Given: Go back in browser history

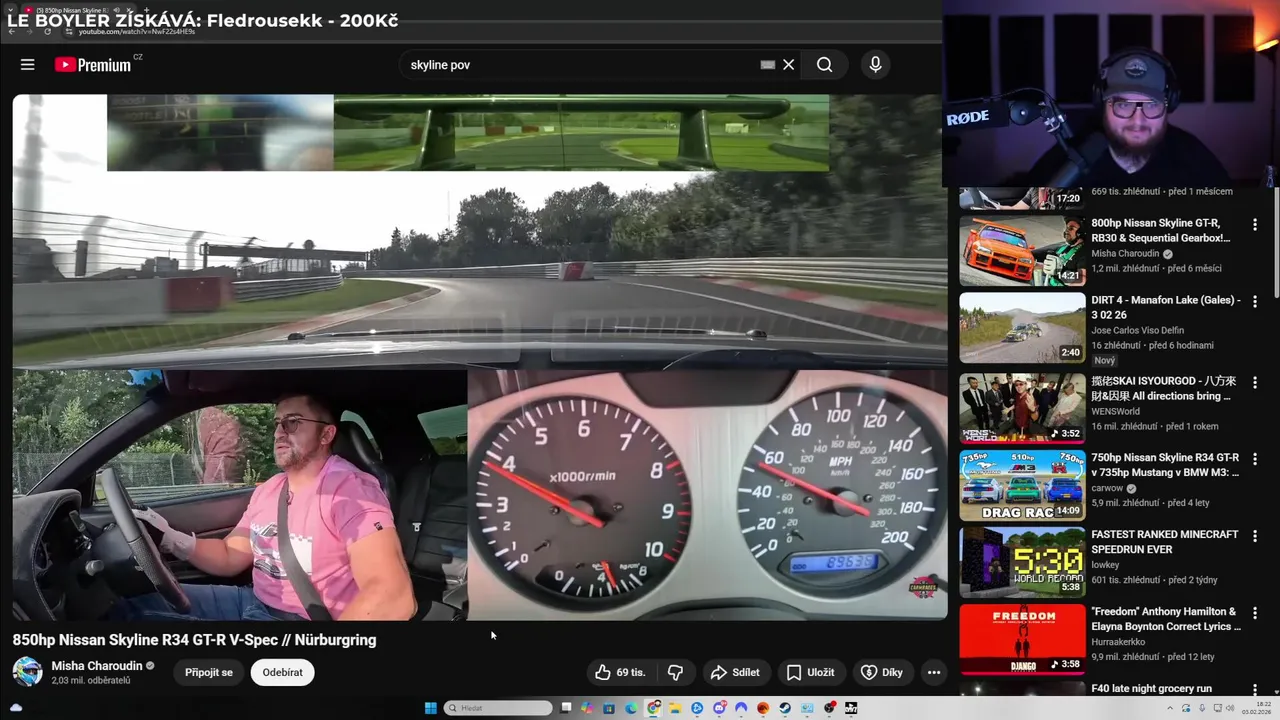Looking at the screenshot, I should (12, 31).
